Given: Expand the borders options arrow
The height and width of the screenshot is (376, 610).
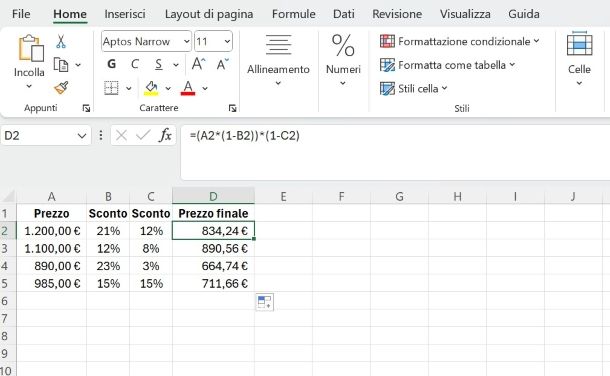Looking at the screenshot, I should pyautogui.click(x=129, y=89).
